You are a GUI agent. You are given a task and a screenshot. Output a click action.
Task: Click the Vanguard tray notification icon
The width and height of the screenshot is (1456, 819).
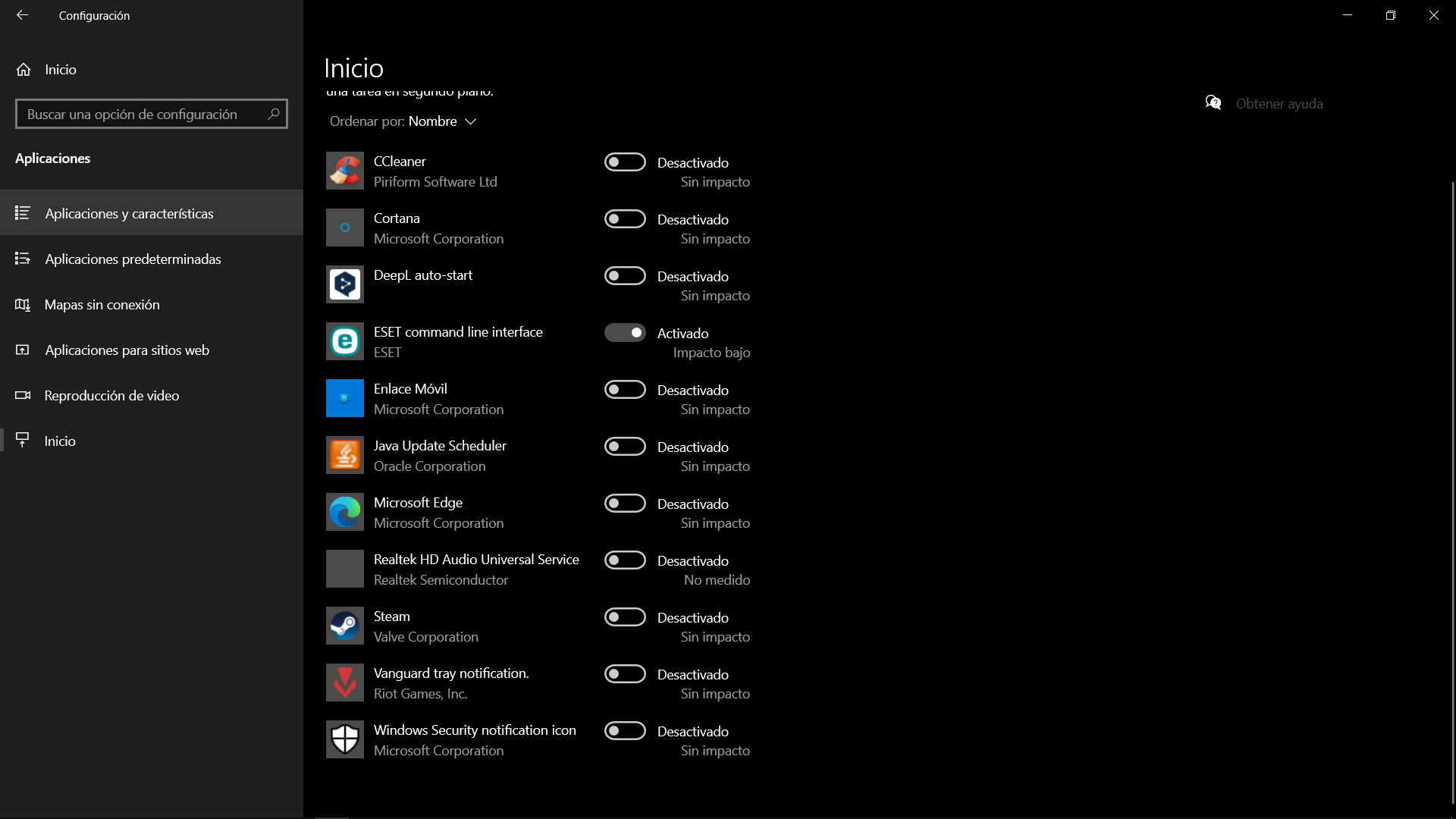(345, 682)
